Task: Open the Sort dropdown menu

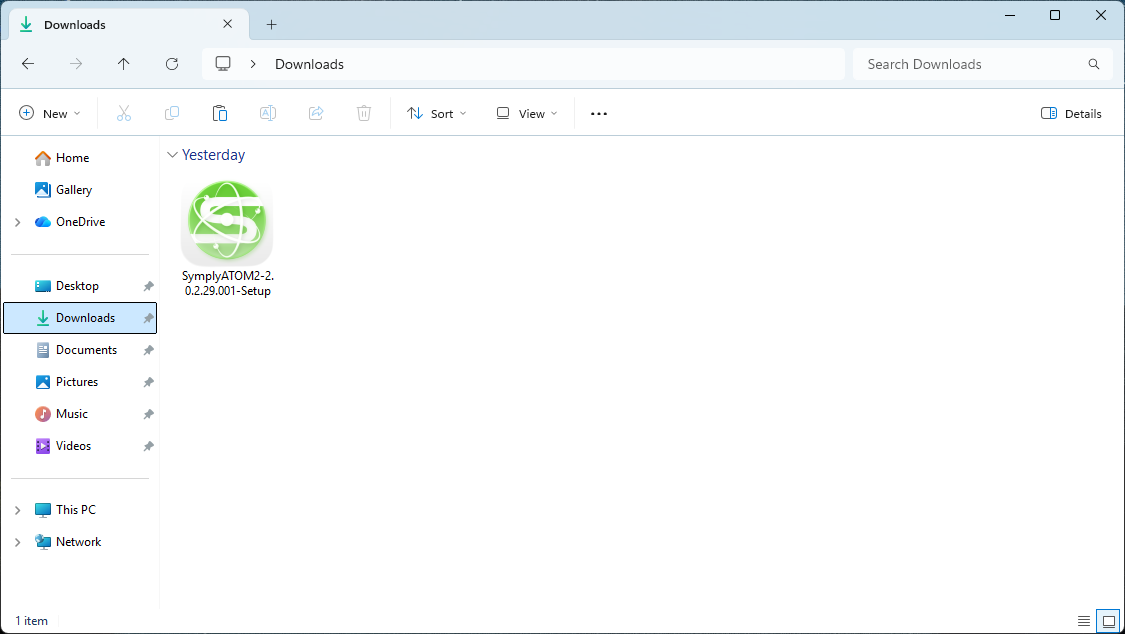Action: click(x=436, y=113)
